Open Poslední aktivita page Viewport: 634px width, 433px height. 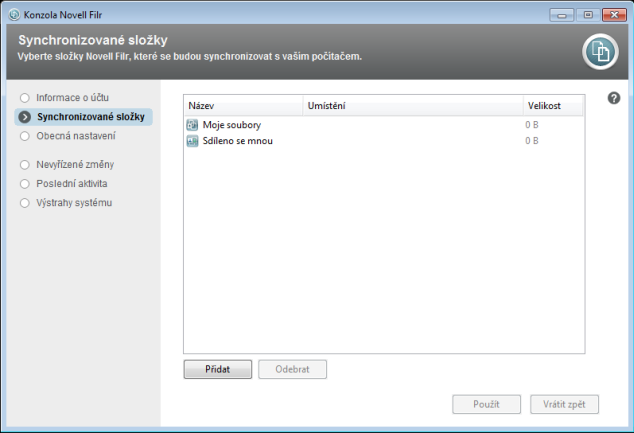[x=72, y=184]
